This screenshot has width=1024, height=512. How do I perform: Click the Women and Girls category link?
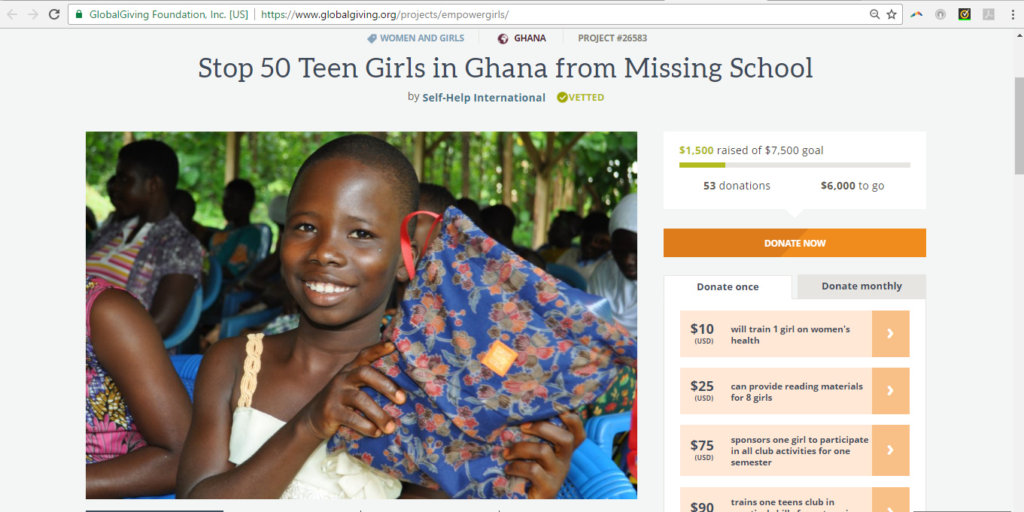click(x=422, y=38)
